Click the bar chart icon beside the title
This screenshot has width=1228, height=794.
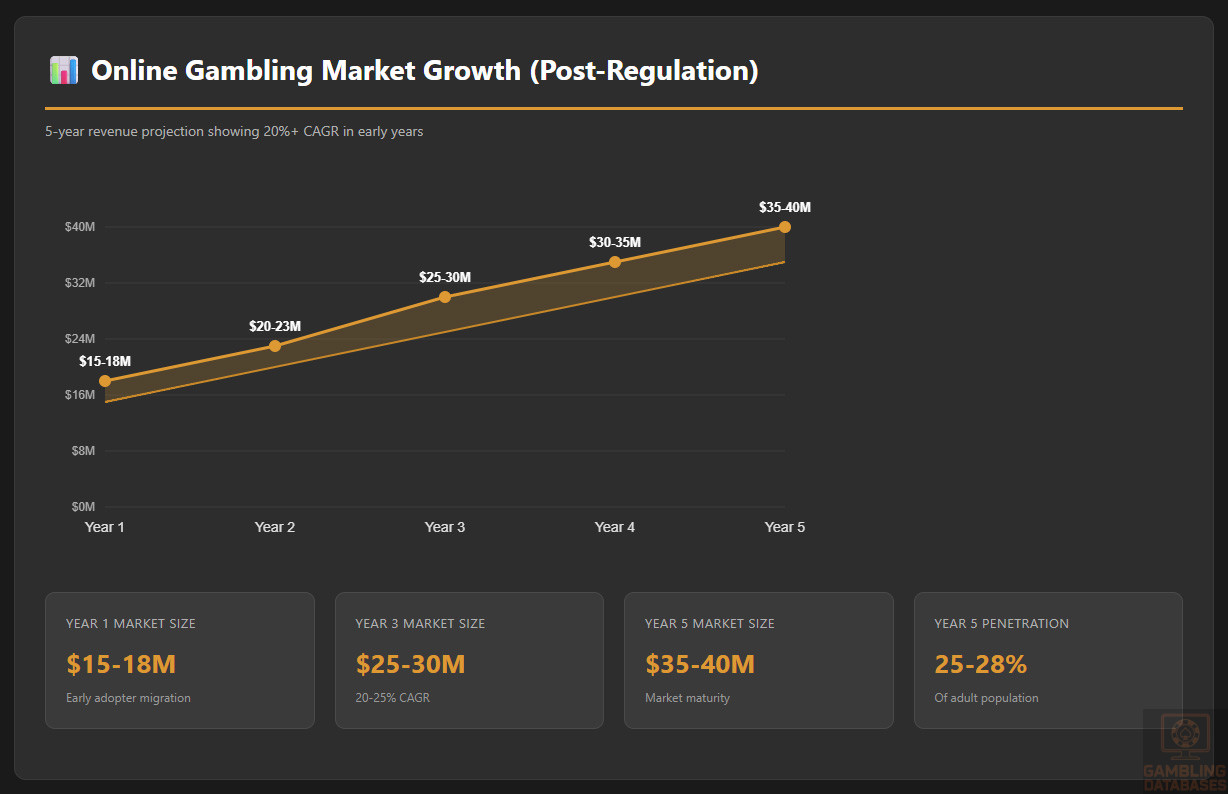tap(63, 71)
